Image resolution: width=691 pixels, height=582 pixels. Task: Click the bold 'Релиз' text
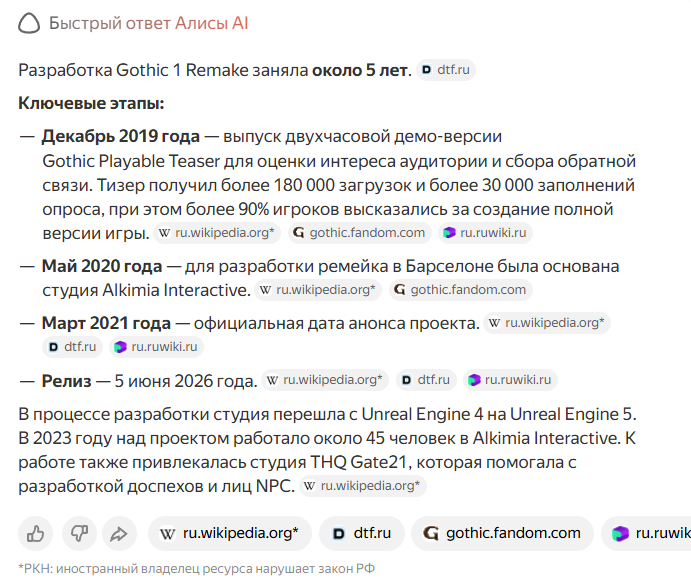click(x=67, y=381)
